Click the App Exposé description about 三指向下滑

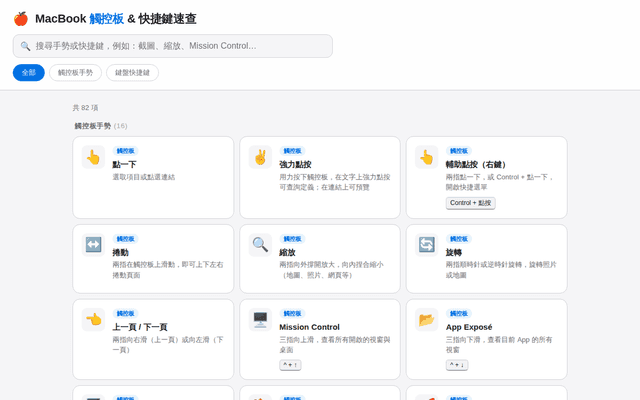click(x=499, y=344)
